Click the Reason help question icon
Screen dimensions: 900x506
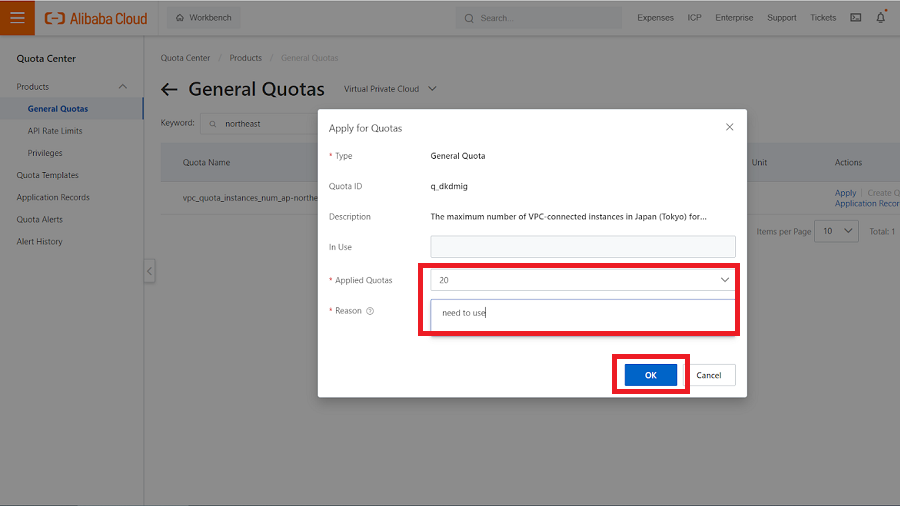(370, 311)
